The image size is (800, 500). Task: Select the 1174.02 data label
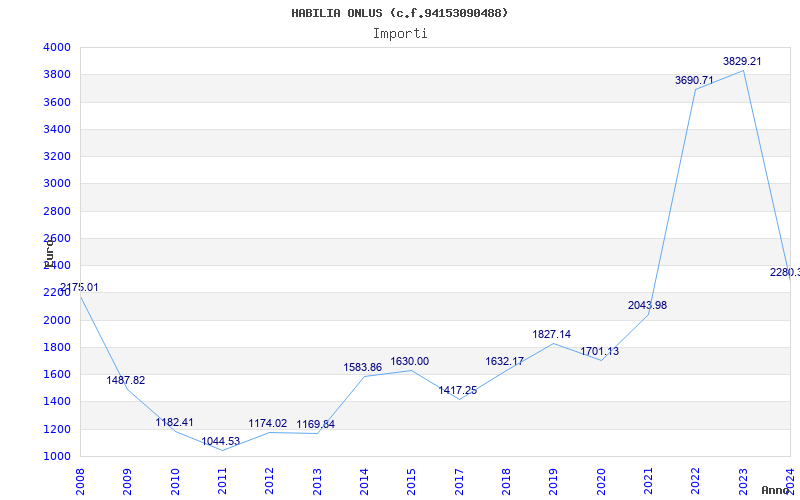point(268,423)
